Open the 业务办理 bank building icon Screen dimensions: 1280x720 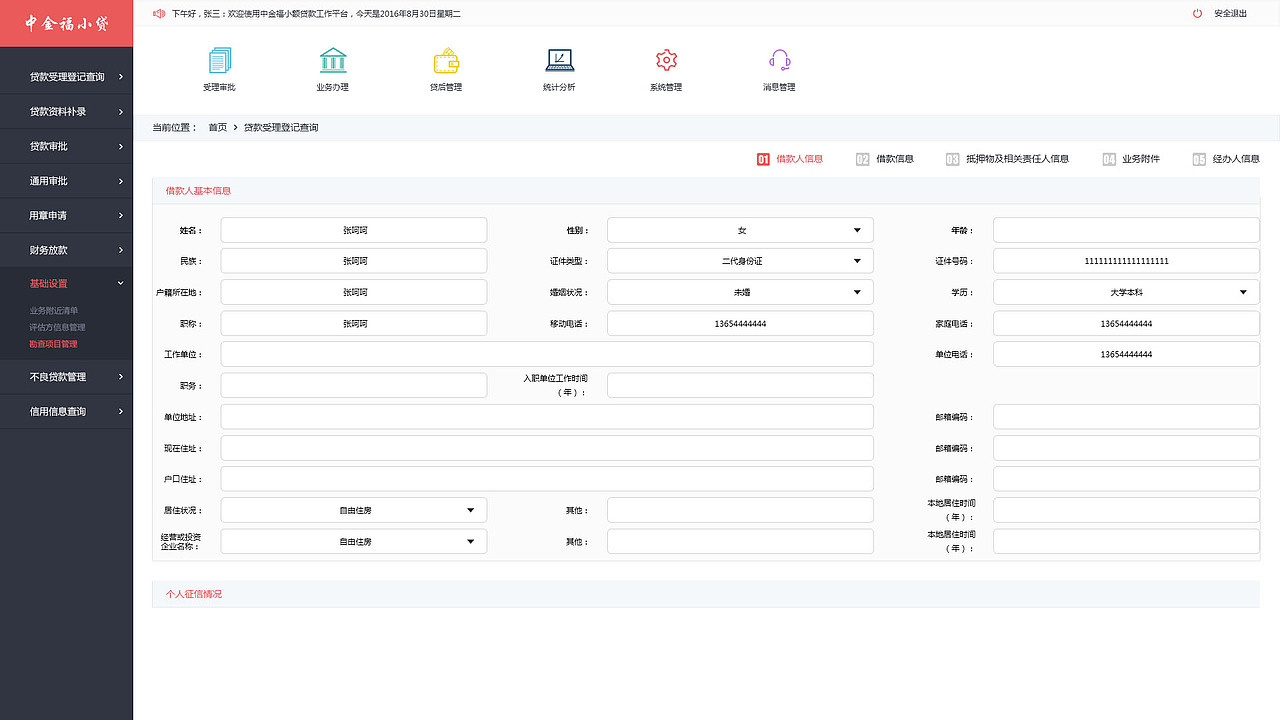click(333, 61)
